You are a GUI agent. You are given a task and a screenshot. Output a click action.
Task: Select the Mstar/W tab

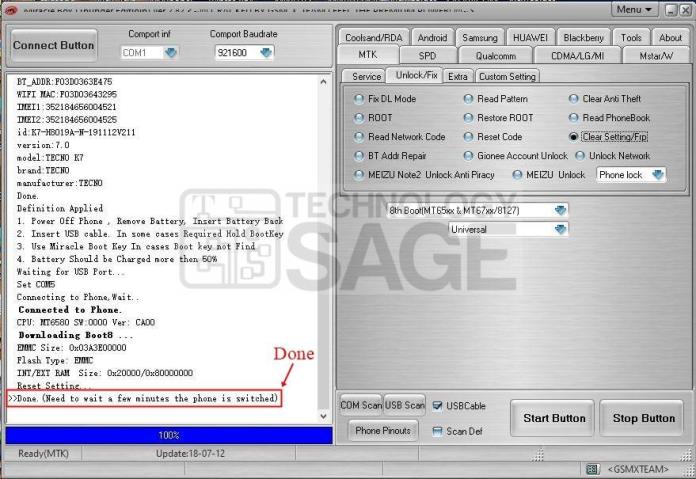click(x=656, y=56)
